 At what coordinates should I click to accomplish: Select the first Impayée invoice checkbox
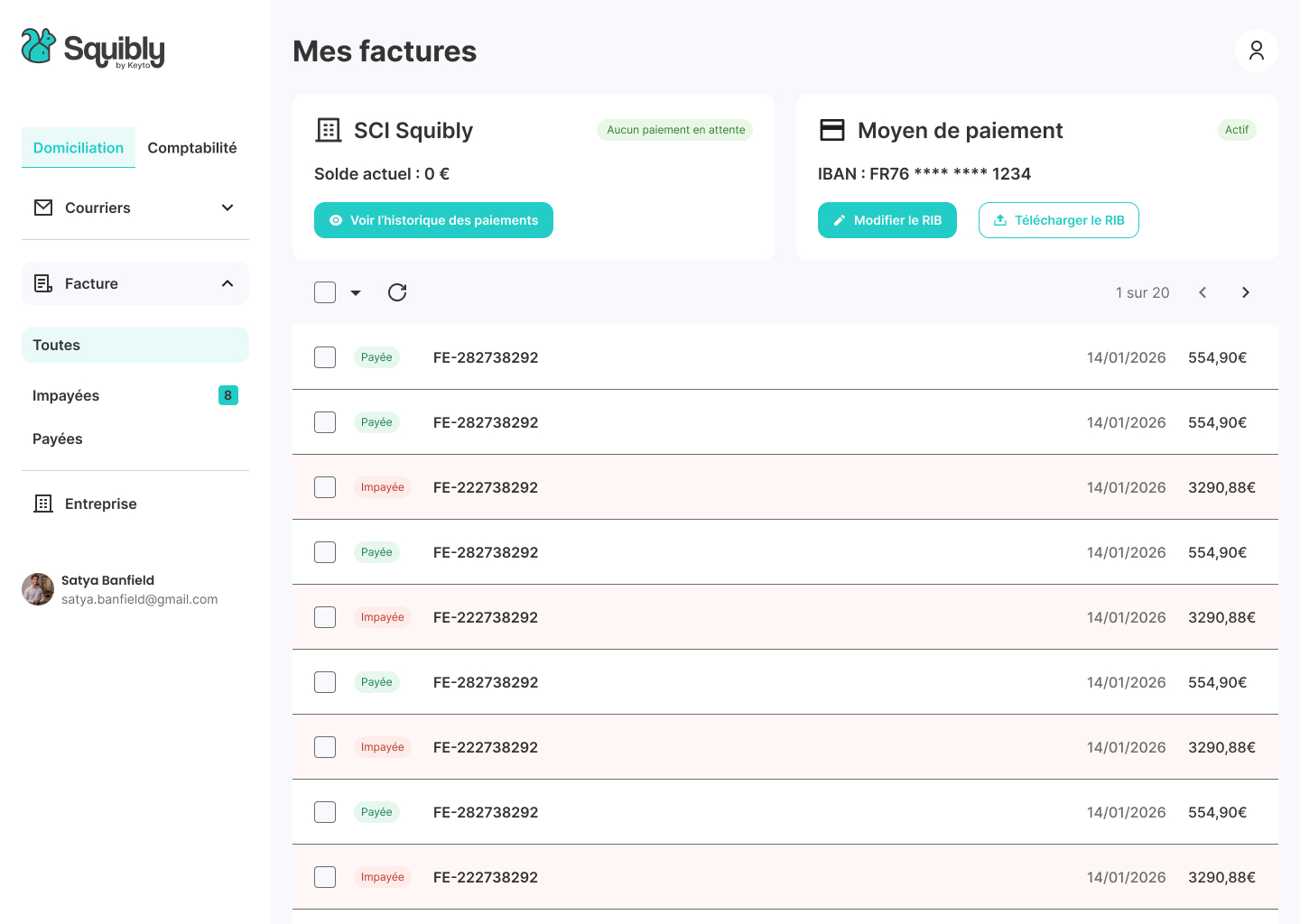tap(325, 487)
